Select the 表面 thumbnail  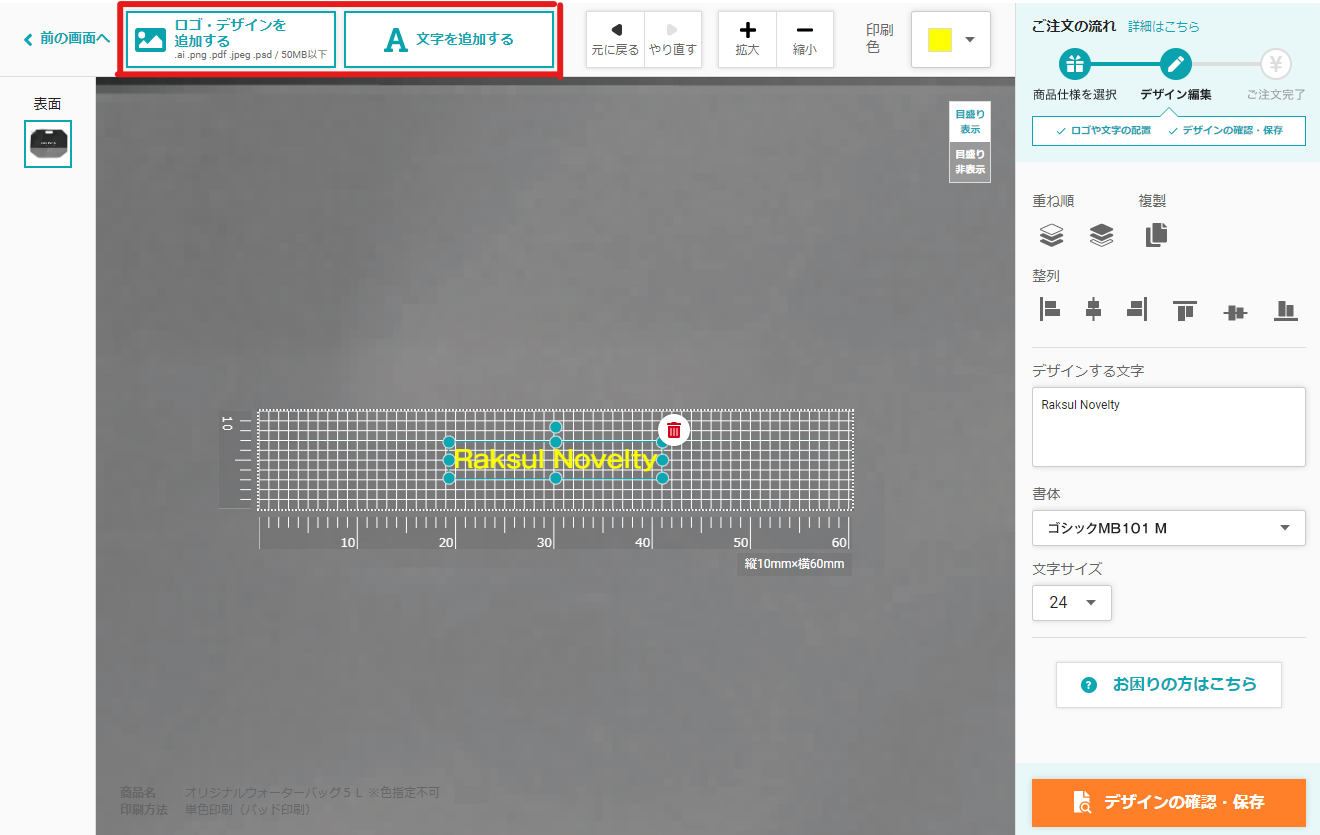pyautogui.click(x=48, y=144)
